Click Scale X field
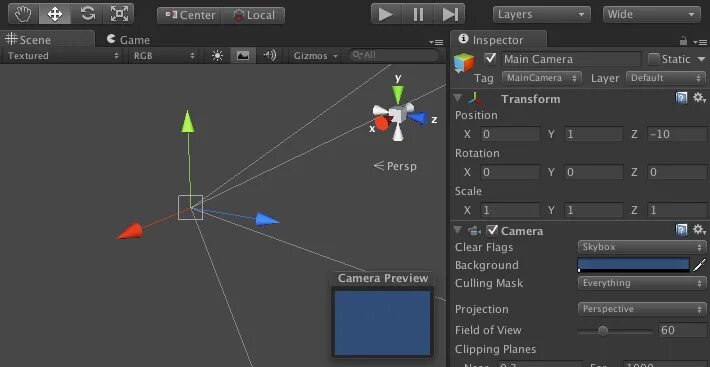 click(510, 210)
